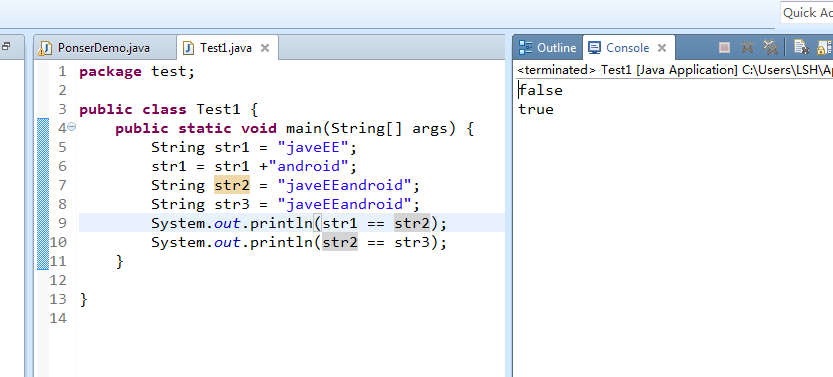This screenshot has height=377, width=833.
Task: Click the Java file icon on PonserDemo.java tab
Action: 46,48
